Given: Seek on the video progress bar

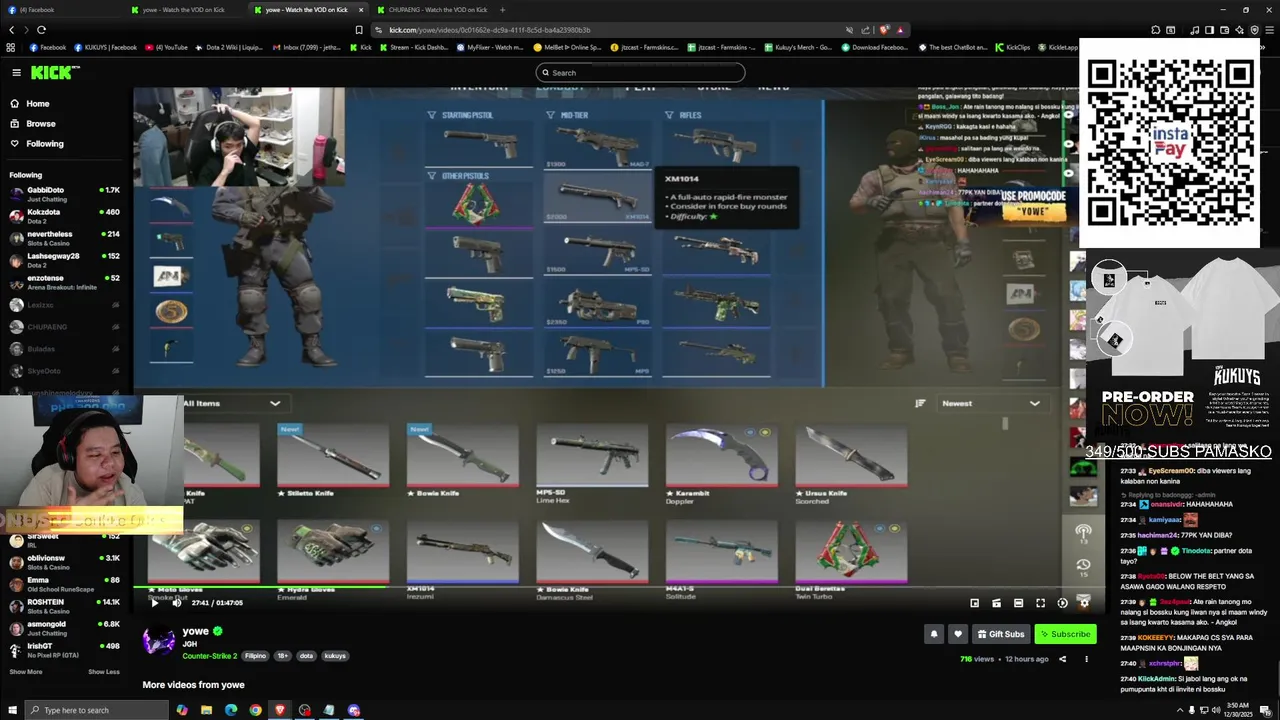Looking at the screenshot, I should point(618,589).
